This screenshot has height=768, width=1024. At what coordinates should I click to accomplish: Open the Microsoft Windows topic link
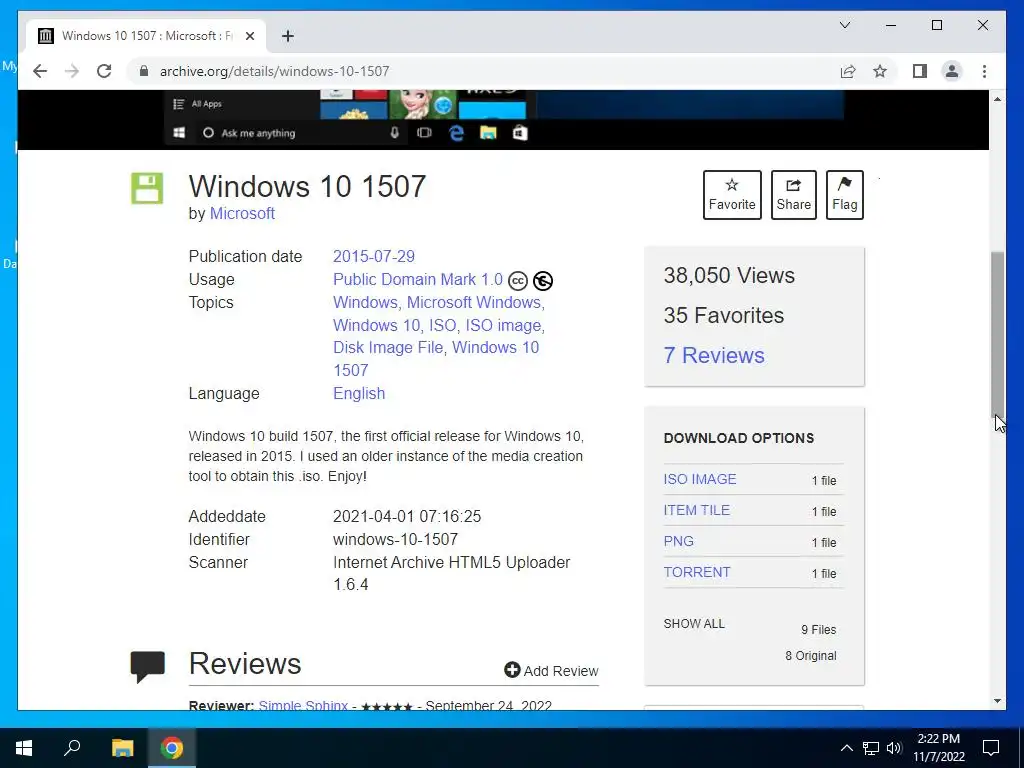[474, 302]
